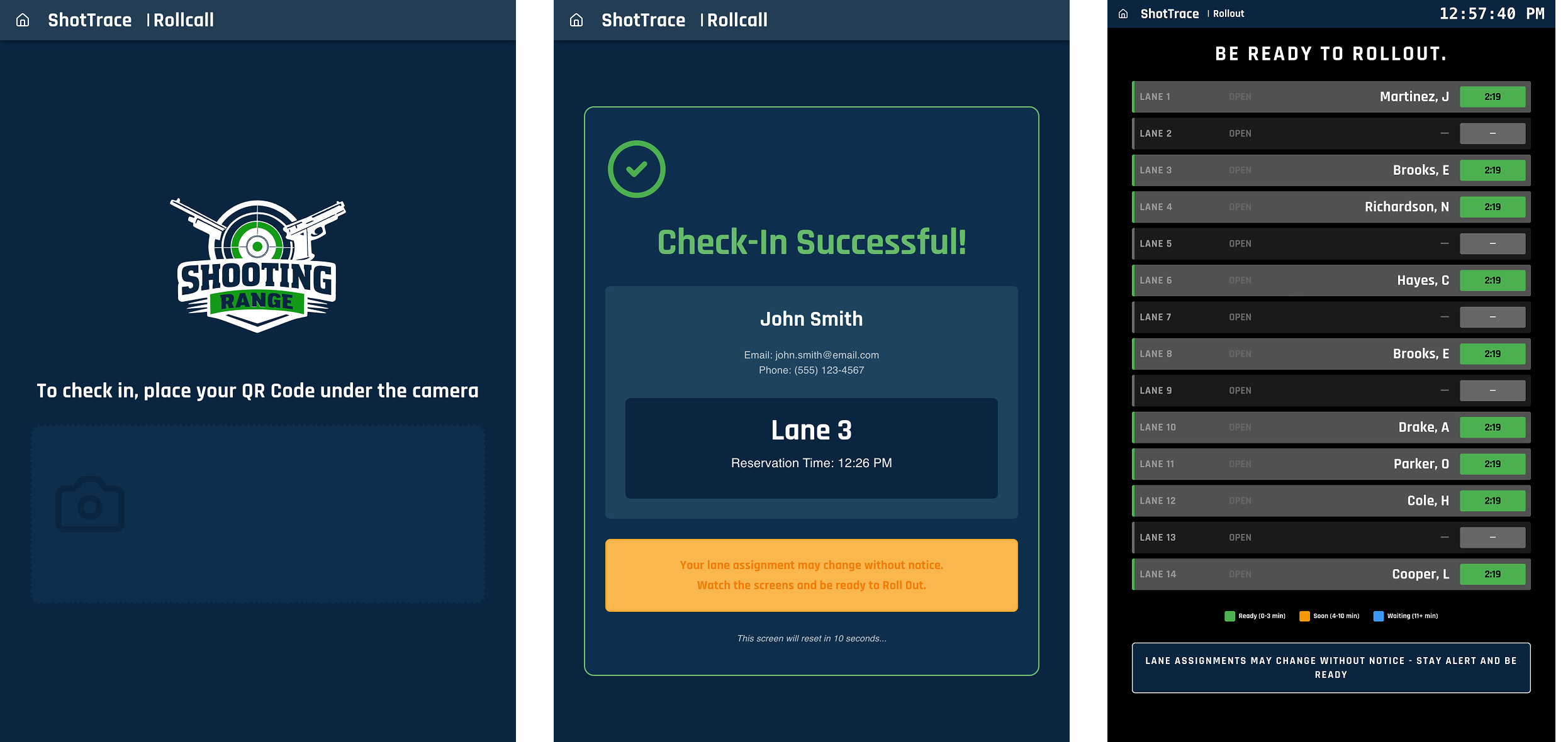Click the Lane 3 assignment card

click(812, 448)
